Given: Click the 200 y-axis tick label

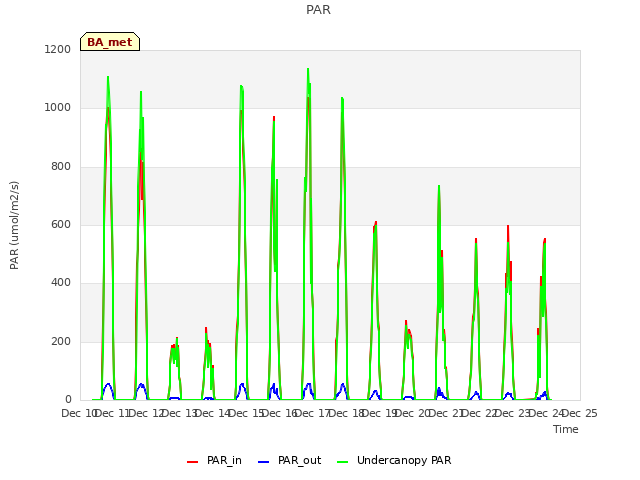Looking at the screenshot, I should 61,341.
